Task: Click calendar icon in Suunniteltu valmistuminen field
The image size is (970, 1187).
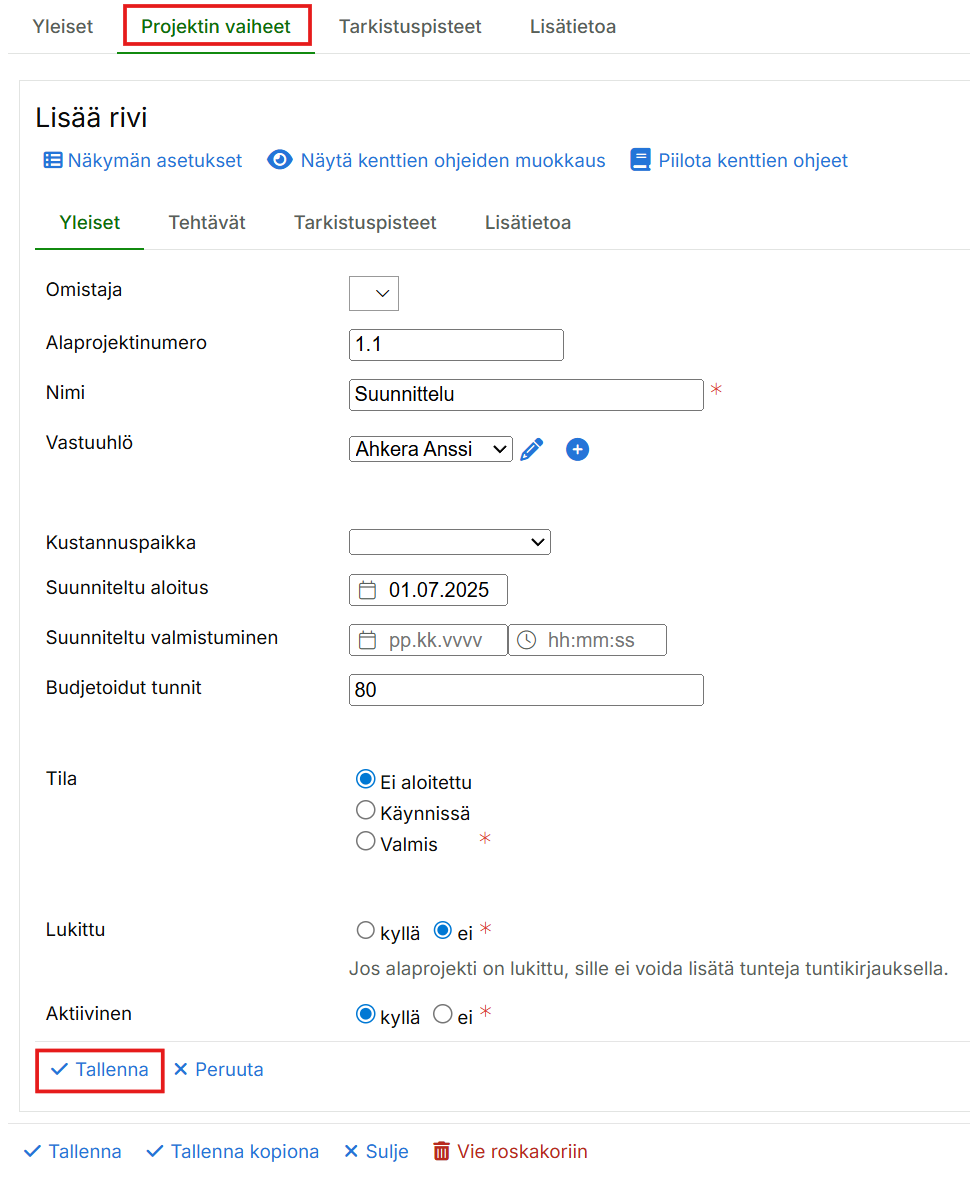Action: pos(367,640)
